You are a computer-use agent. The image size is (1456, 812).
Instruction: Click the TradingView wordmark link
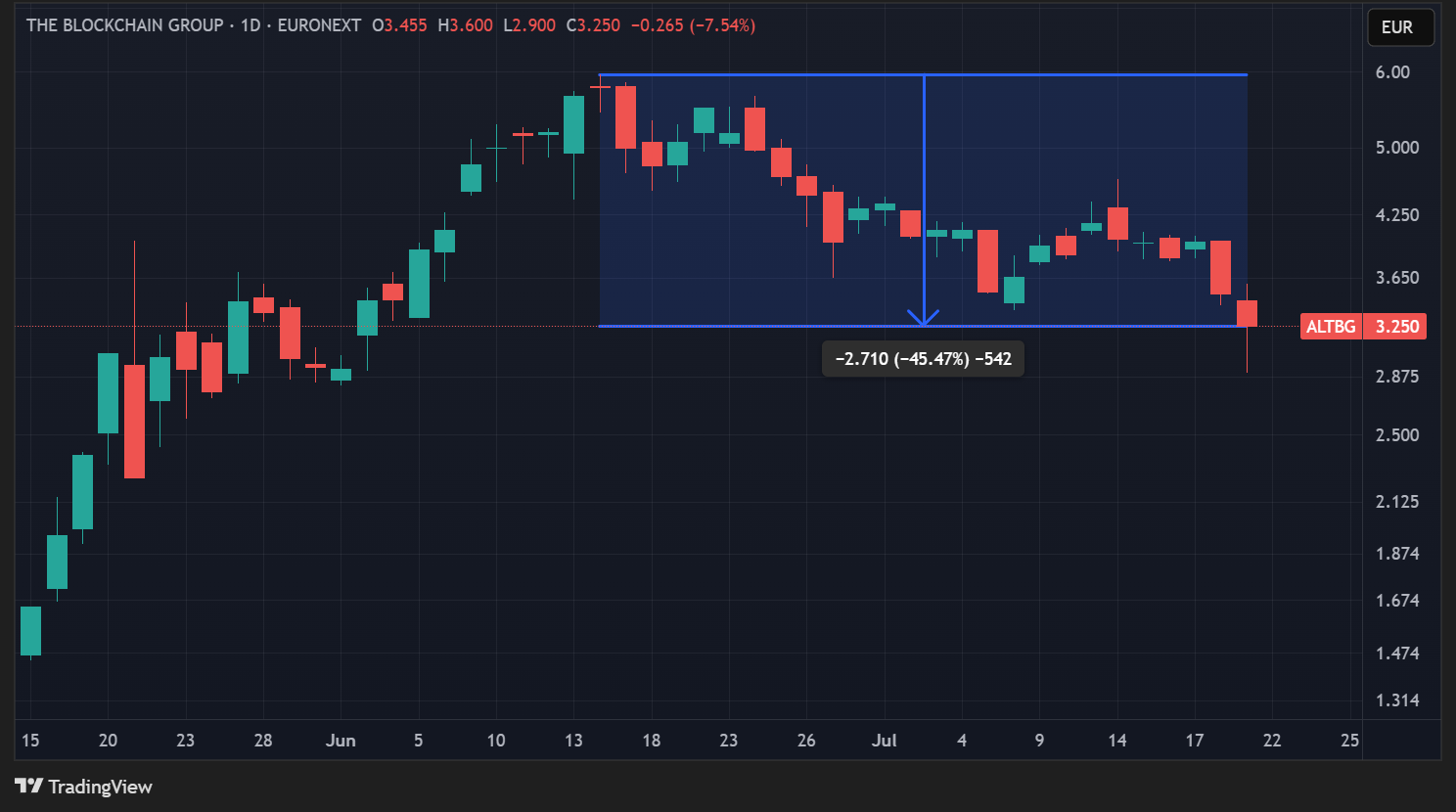(100, 787)
